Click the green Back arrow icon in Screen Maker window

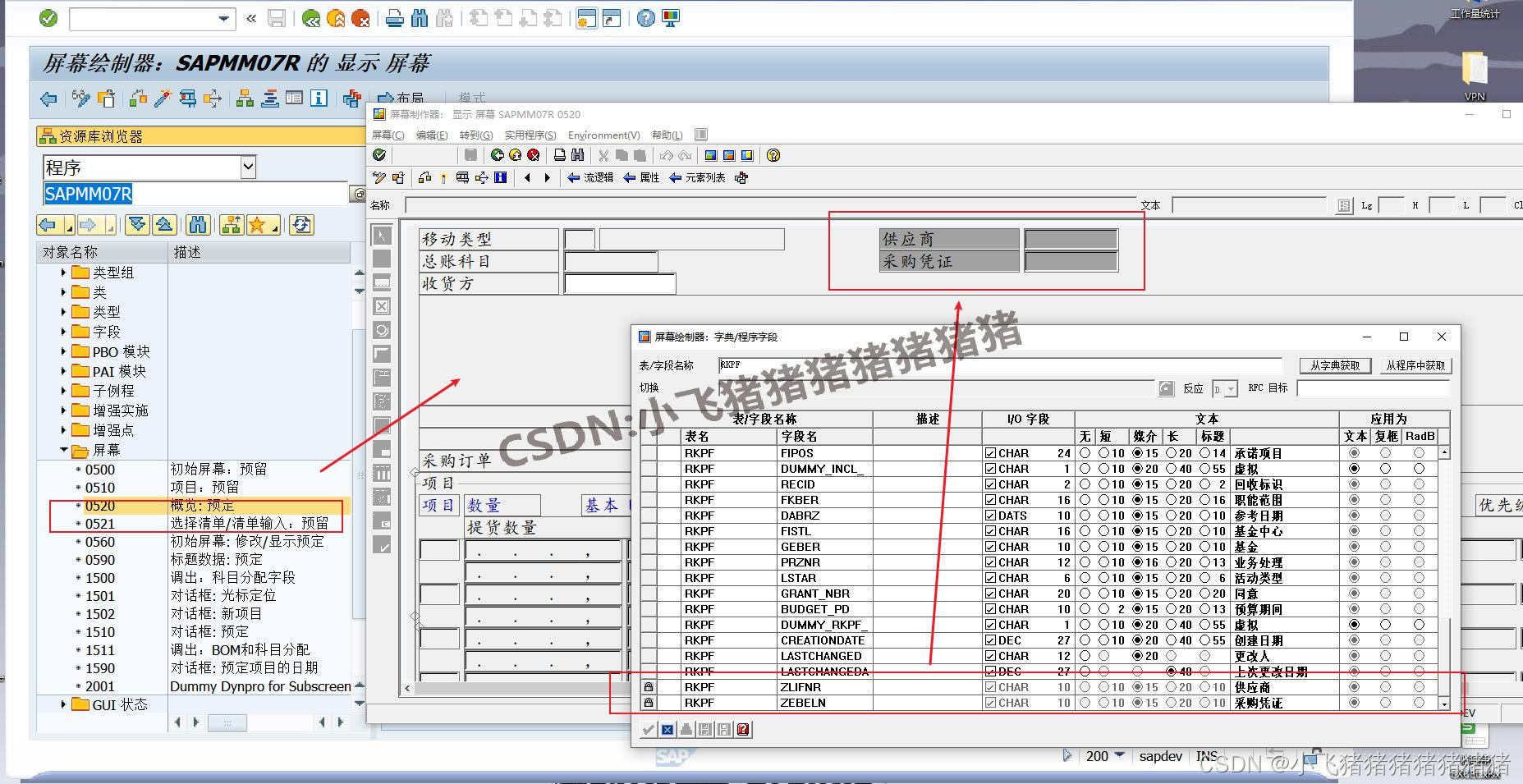click(498, 155)
